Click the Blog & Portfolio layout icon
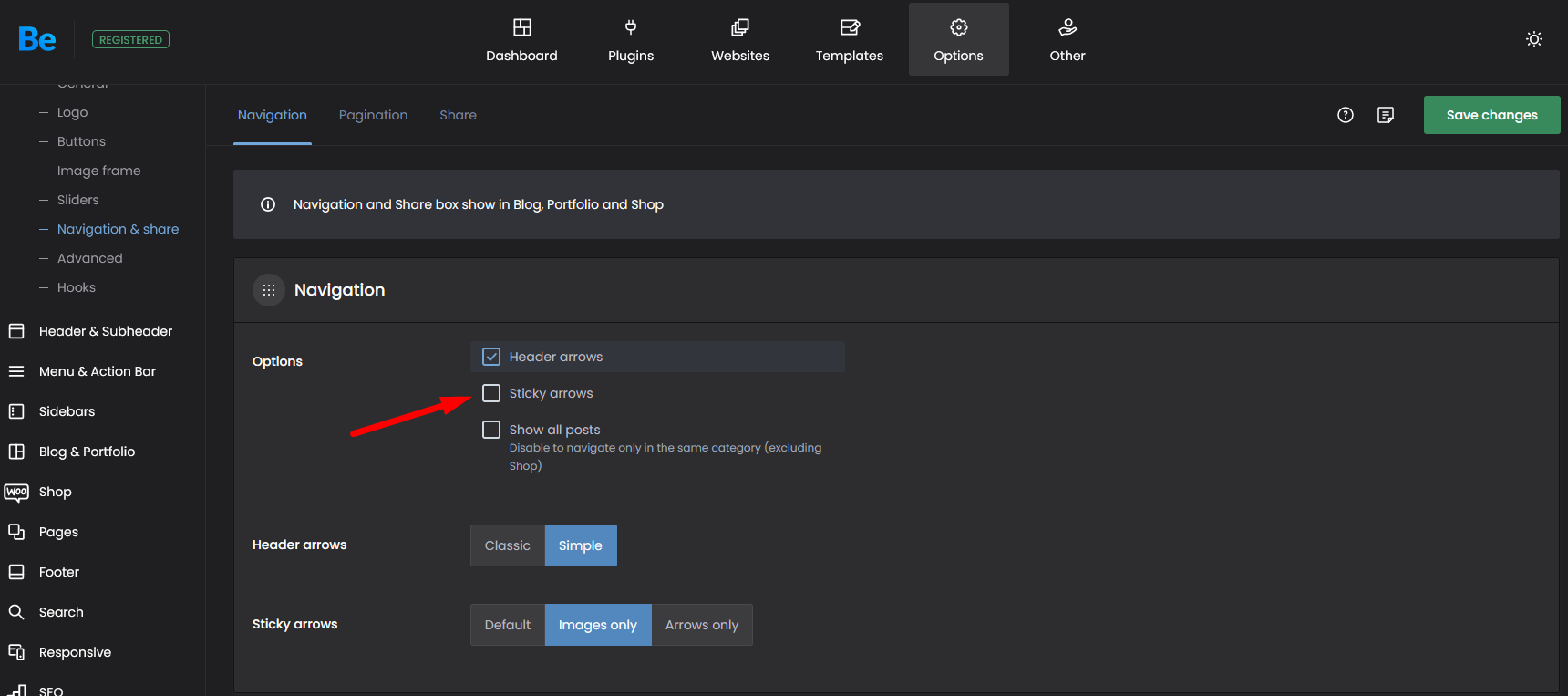1568x696 pixels. pos(16,452)
